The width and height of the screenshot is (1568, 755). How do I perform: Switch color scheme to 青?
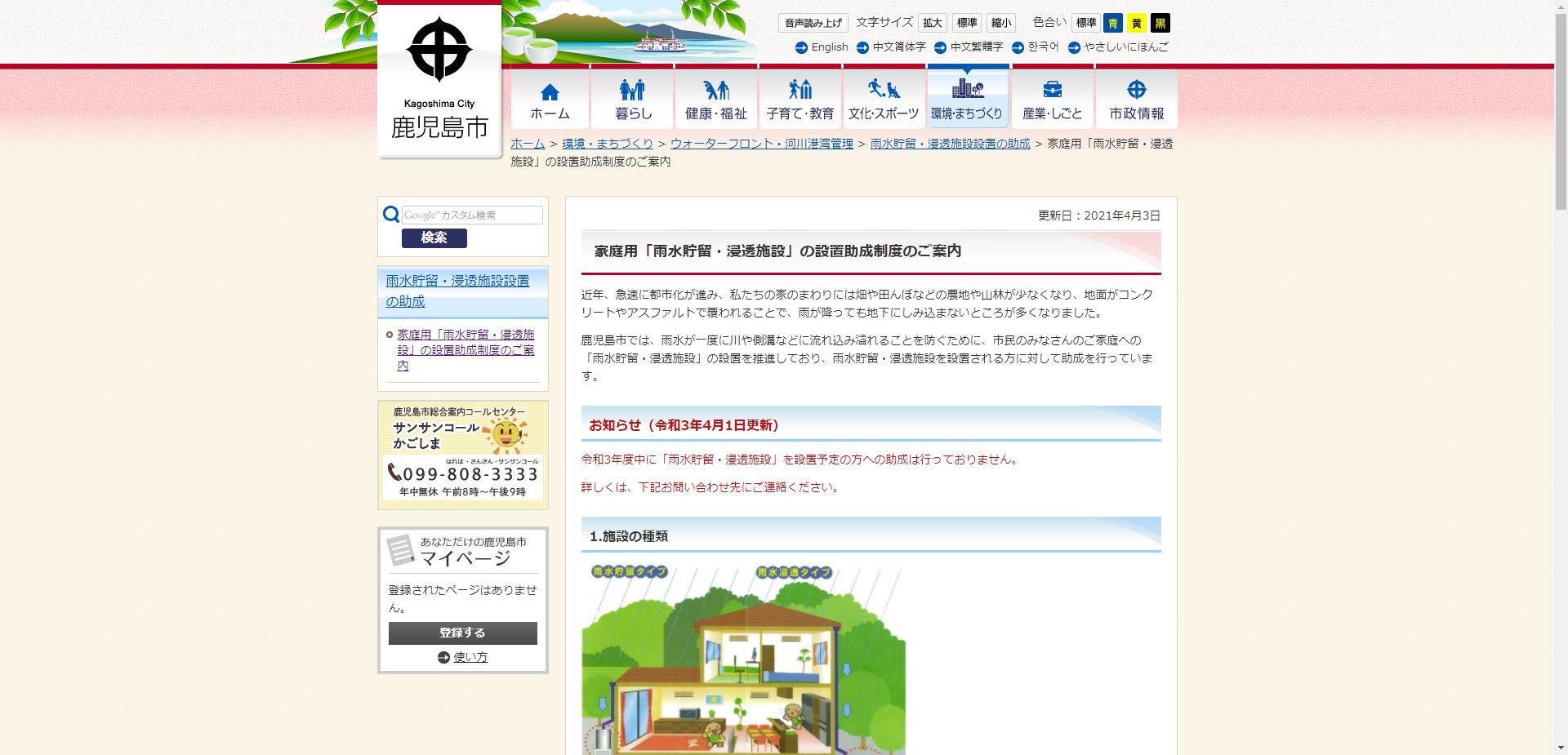click(x=1112, y=23)
